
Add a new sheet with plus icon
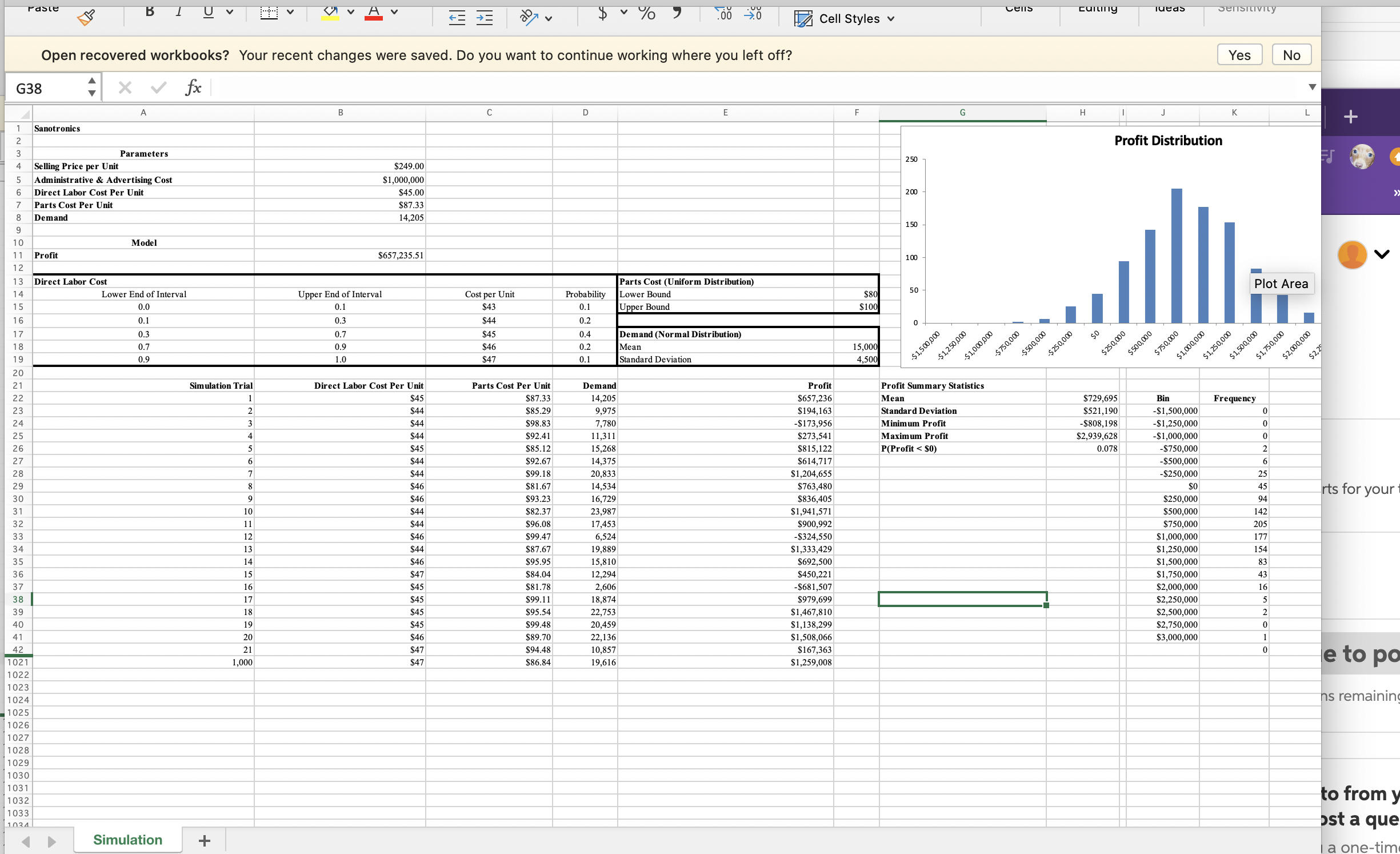coord(204,840)
